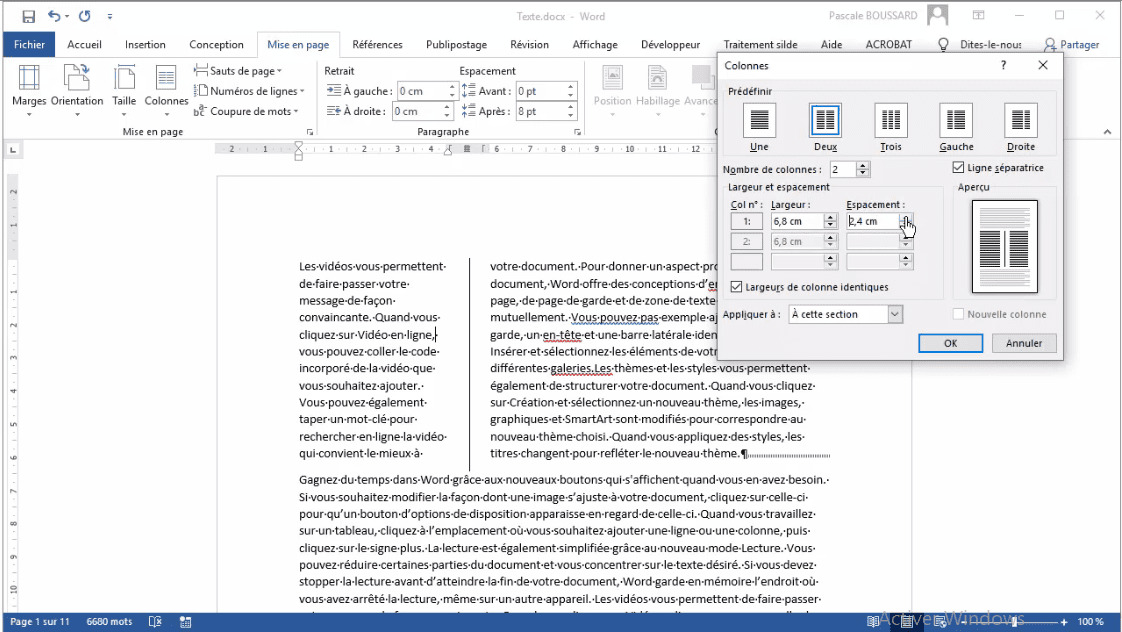Switch to the Révision tab
This screenshot has width=1122, height=632.
click(x=530, y=44)
